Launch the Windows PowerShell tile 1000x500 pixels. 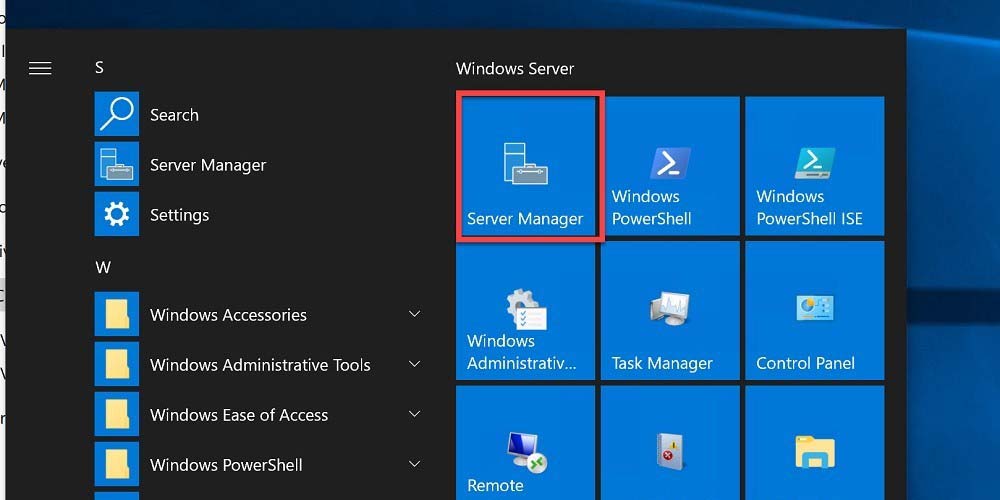click(x=670, y=166)
